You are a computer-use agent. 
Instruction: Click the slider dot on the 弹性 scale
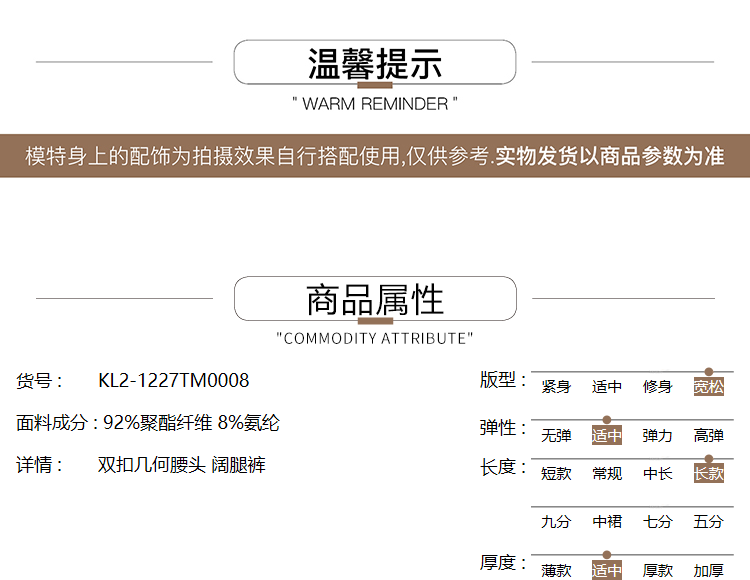[x=607, y=420]
